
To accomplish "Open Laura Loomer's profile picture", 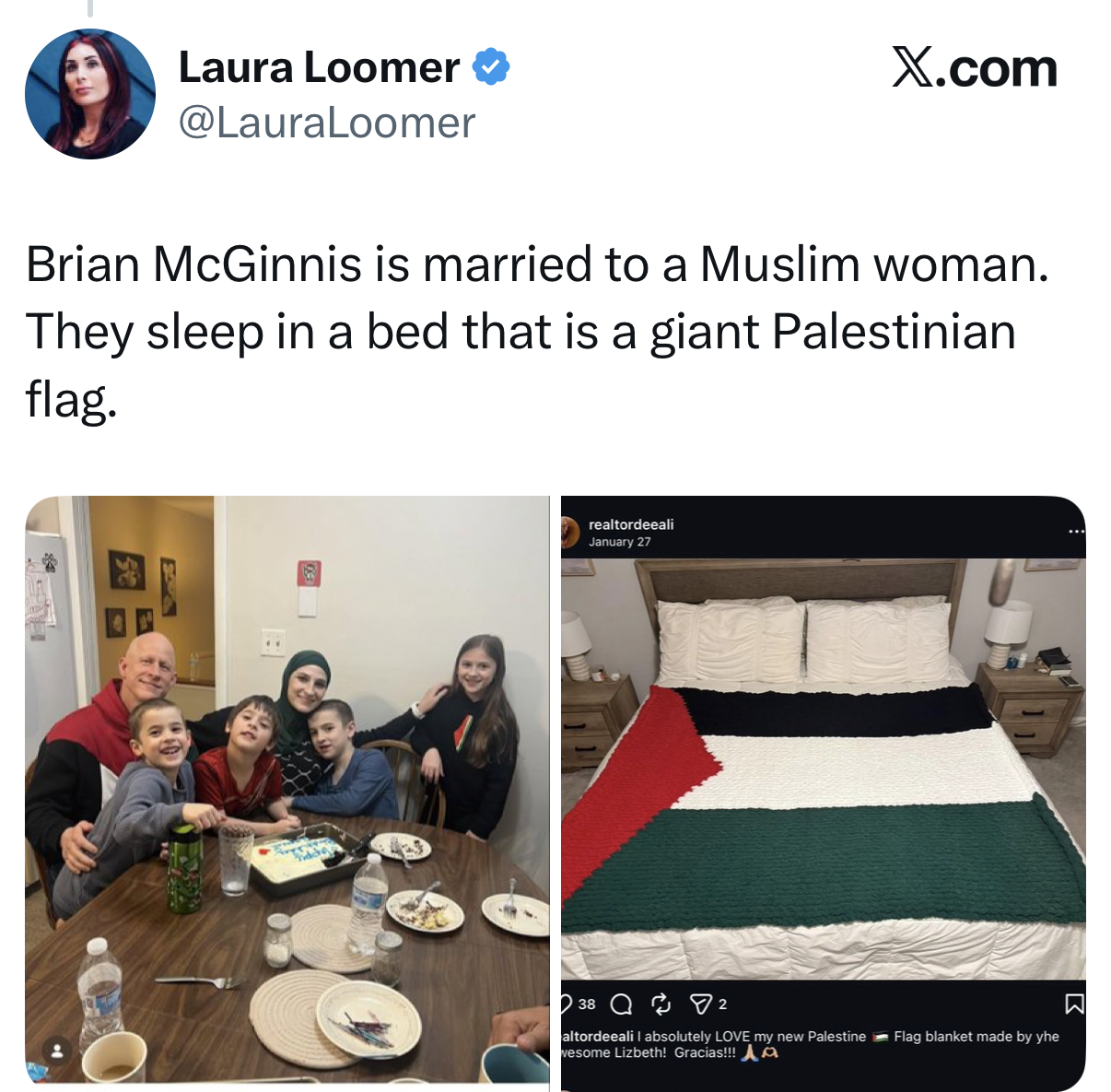I will pos(90,94).
